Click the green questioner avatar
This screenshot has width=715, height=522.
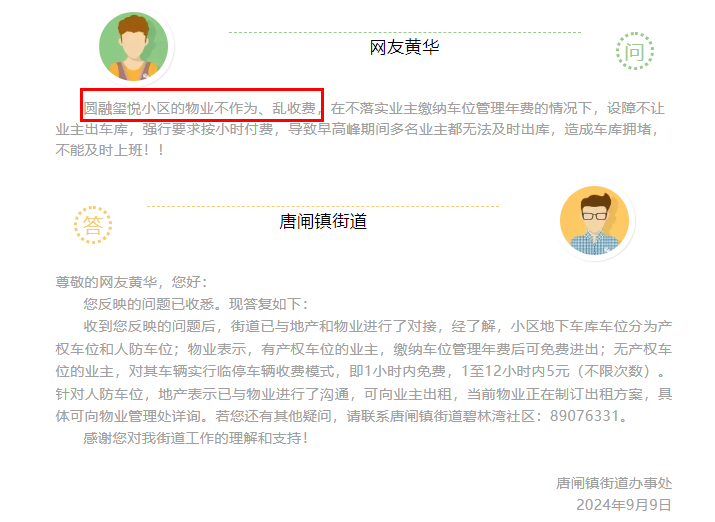click(x=134, y=47)
